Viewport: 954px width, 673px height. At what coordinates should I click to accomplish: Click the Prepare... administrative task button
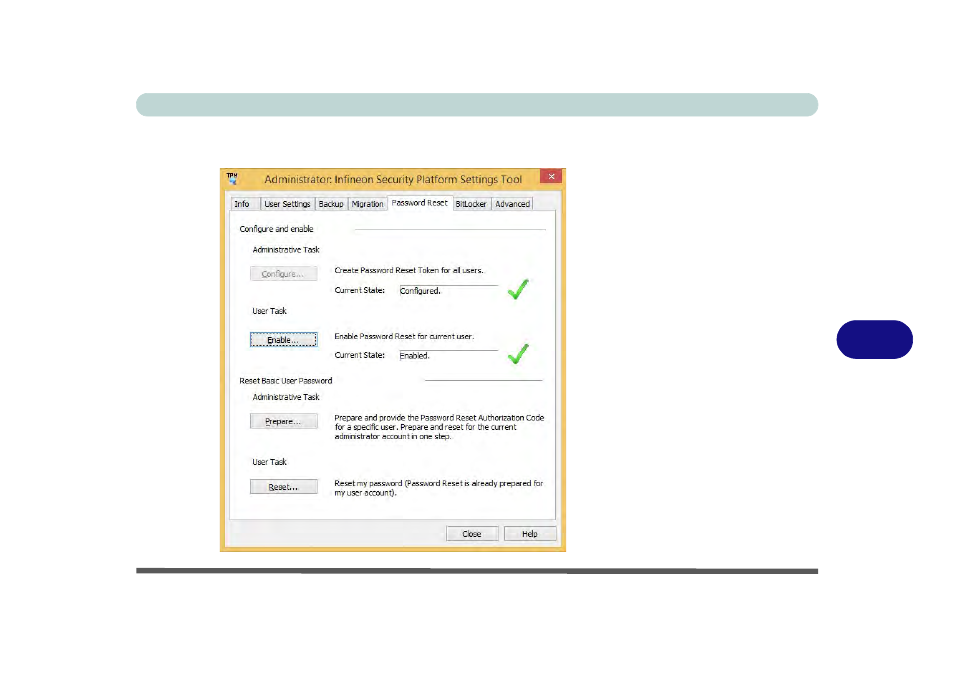[284, 421]
